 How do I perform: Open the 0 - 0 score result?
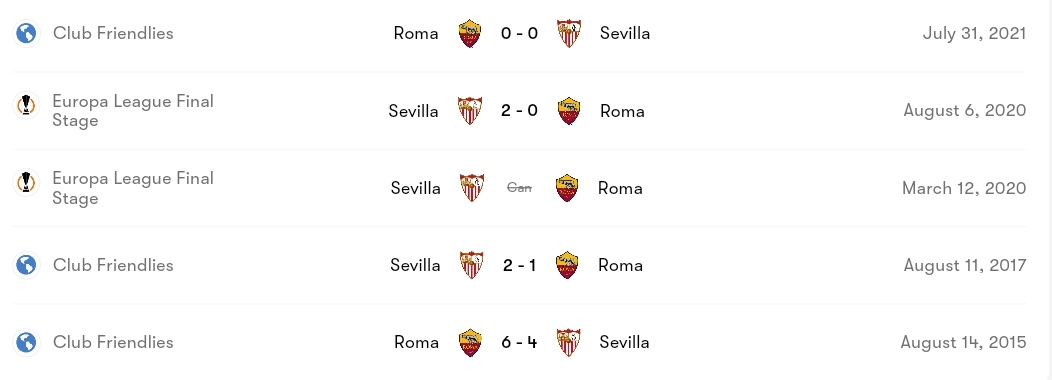pyautogui.click(x=519, y=33)
